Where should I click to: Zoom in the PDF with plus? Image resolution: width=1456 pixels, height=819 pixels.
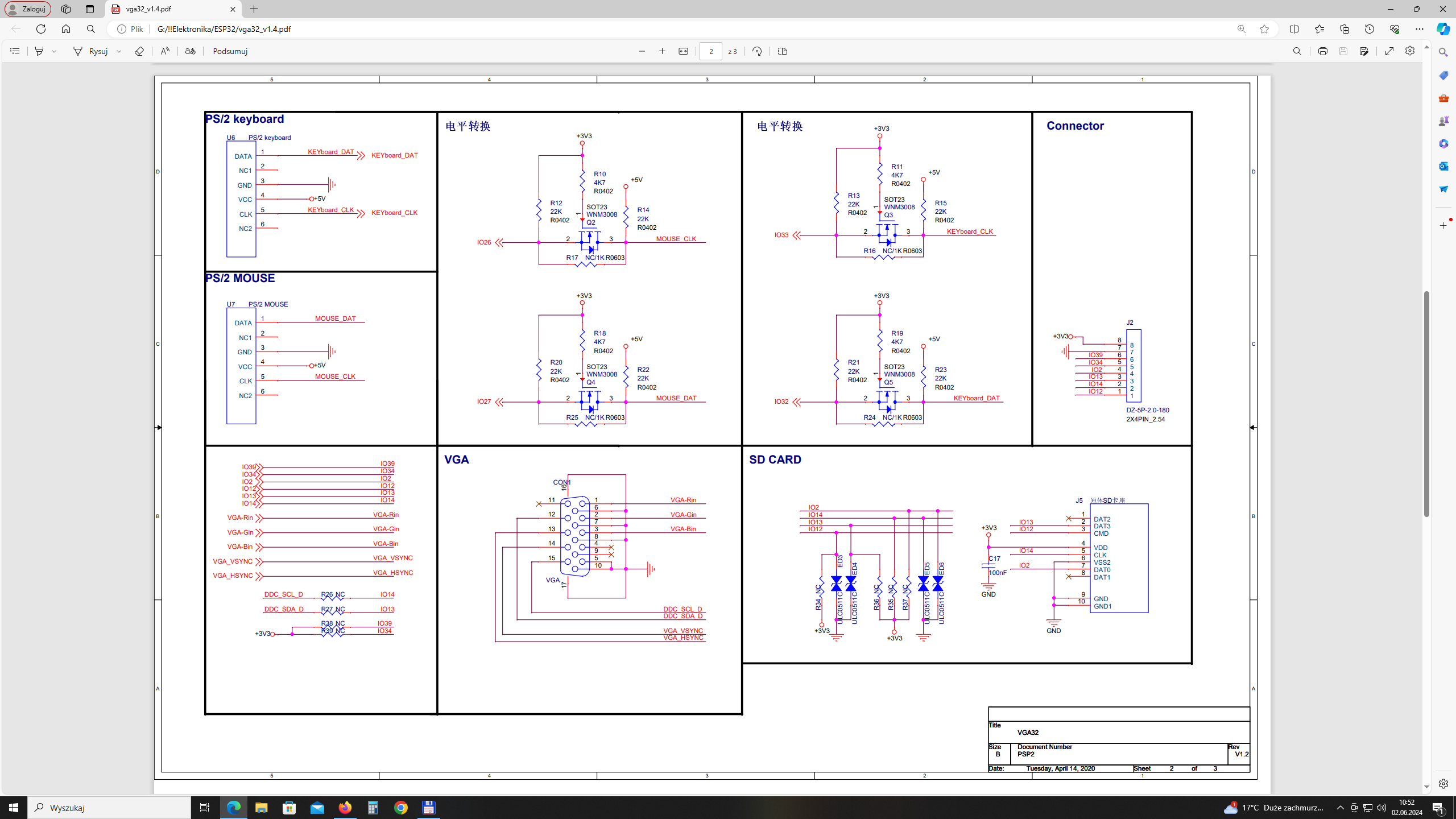pos(663,51)
